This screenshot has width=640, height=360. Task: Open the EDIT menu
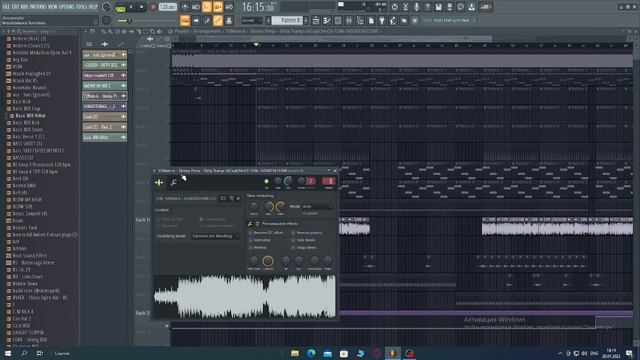click(16, 7)
